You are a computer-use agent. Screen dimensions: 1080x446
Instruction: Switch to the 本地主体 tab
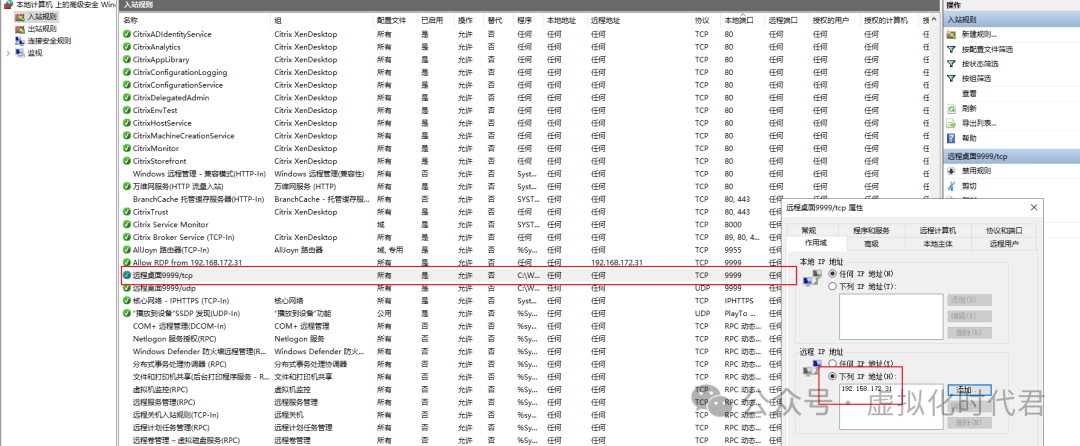point(937,244)
